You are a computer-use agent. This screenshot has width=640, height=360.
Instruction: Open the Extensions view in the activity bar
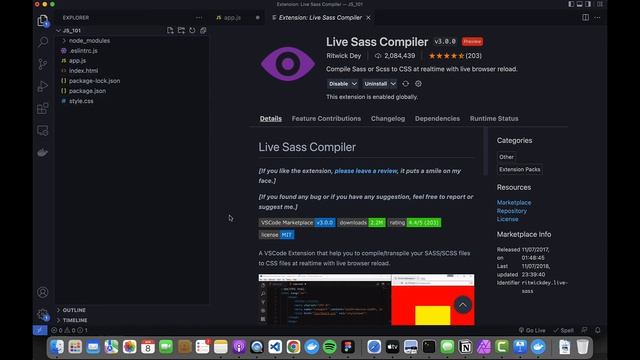pyautogui.click(x=42, y=108)
